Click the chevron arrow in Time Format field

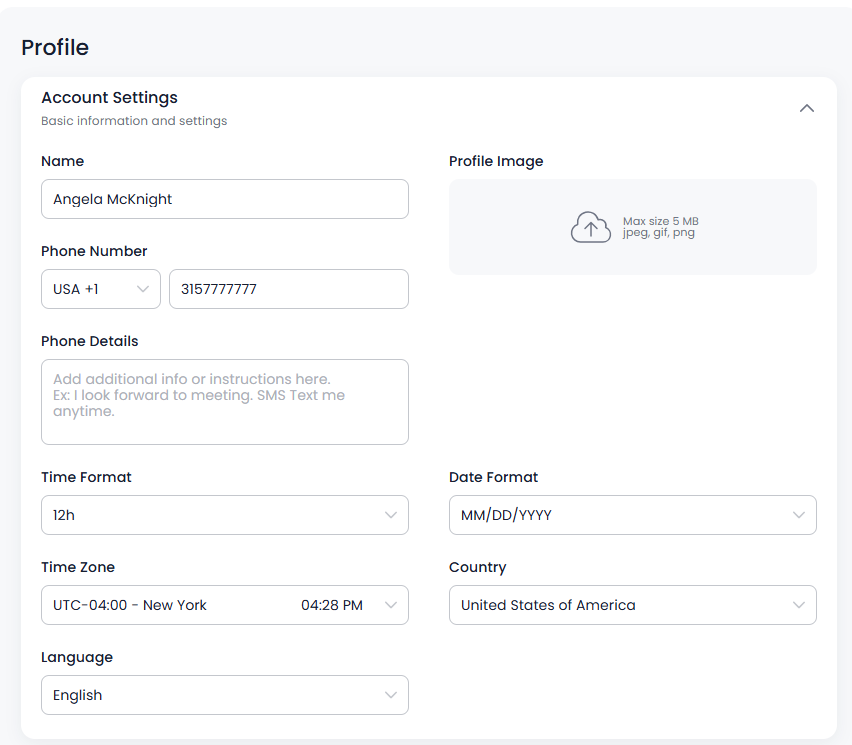(x=391, y=515)
